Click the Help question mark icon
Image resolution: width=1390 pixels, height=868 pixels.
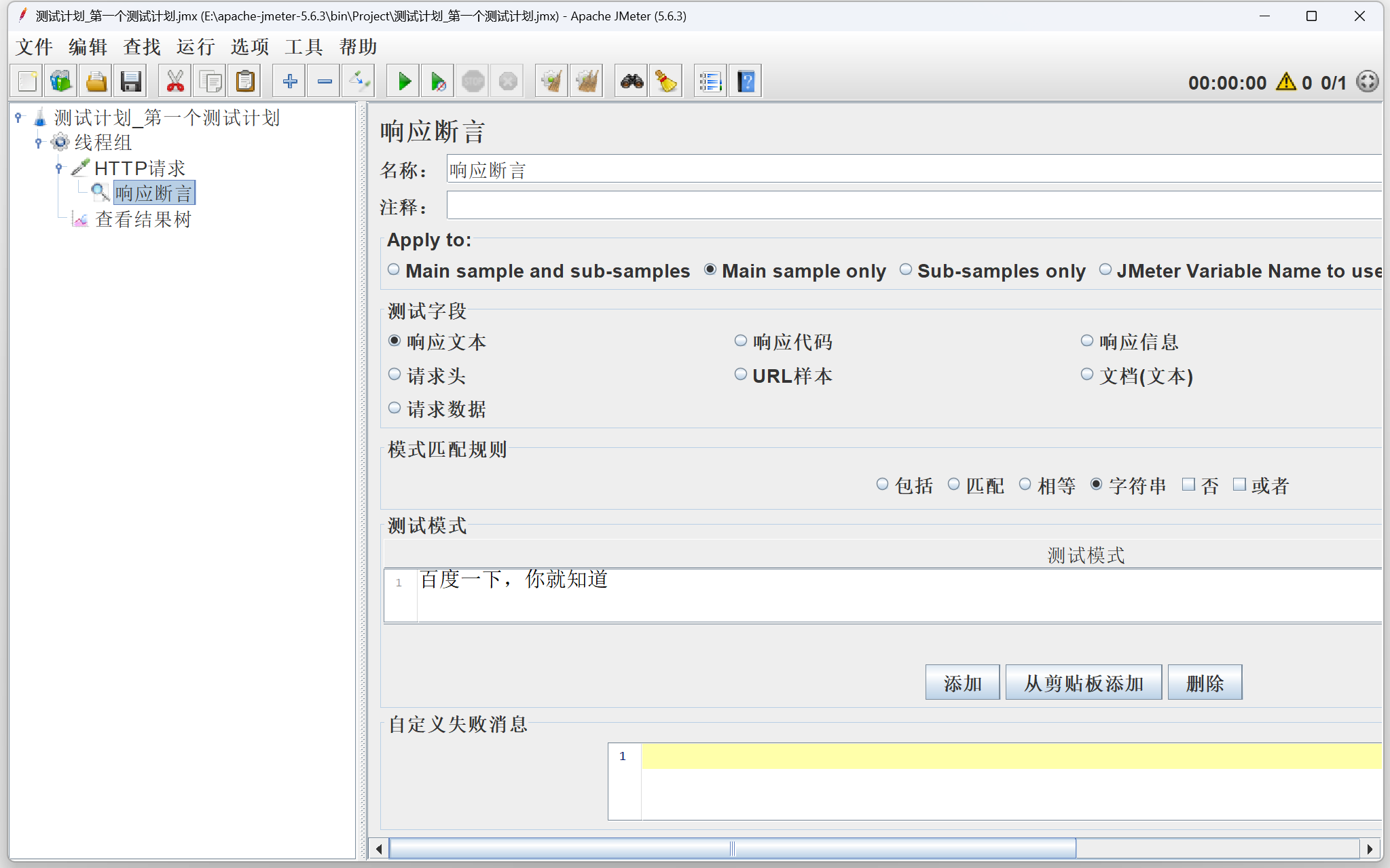746,81
